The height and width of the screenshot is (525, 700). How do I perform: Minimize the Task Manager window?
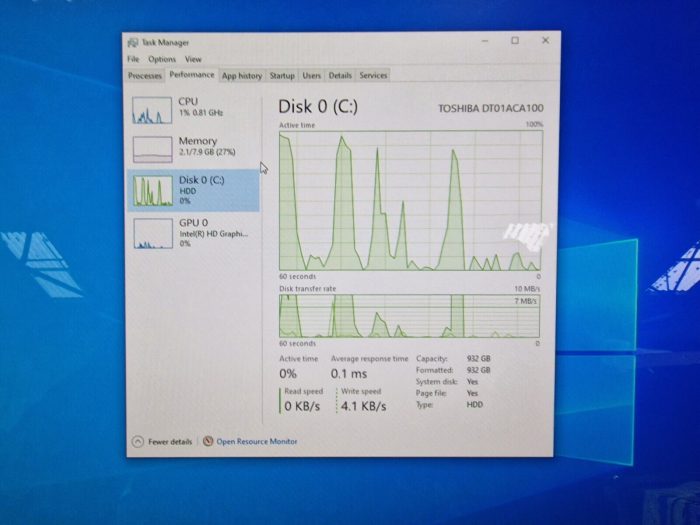pyautogui.click(x=485, y=41)
